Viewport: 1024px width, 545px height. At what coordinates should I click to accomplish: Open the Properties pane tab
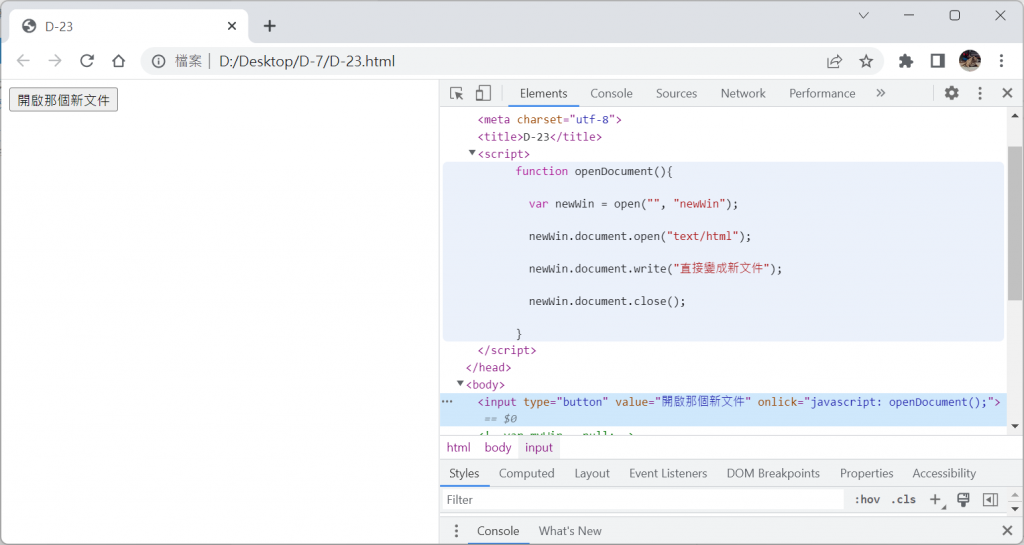coord(866,473)
